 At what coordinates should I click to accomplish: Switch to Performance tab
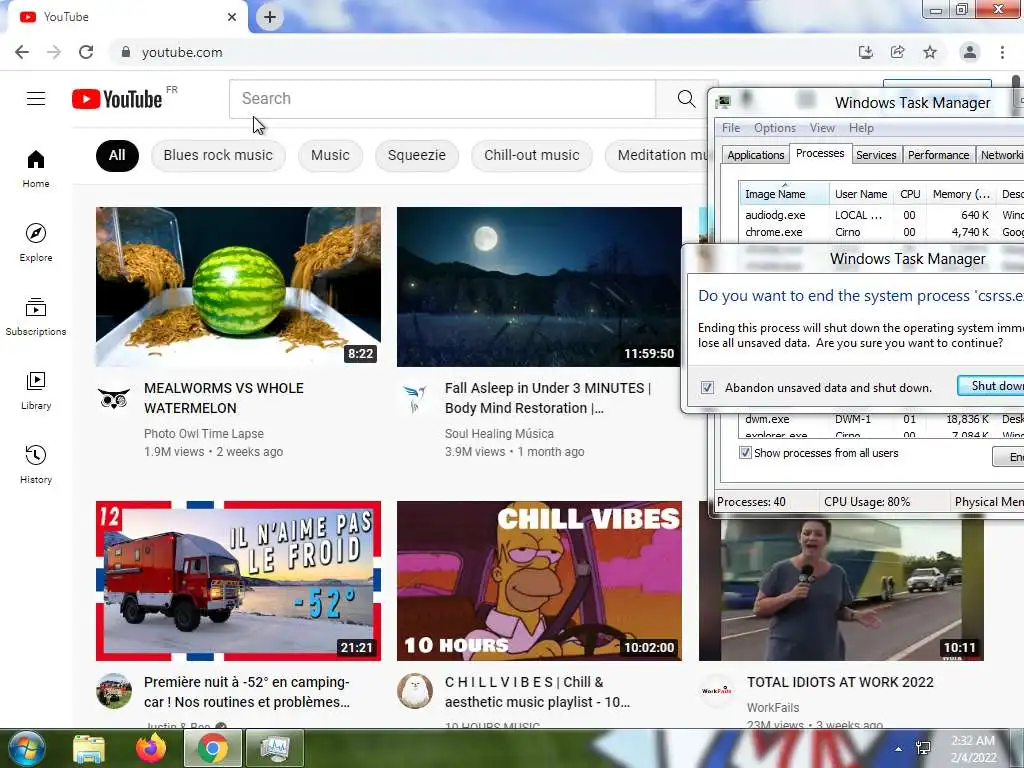click(x=938, y=155)
